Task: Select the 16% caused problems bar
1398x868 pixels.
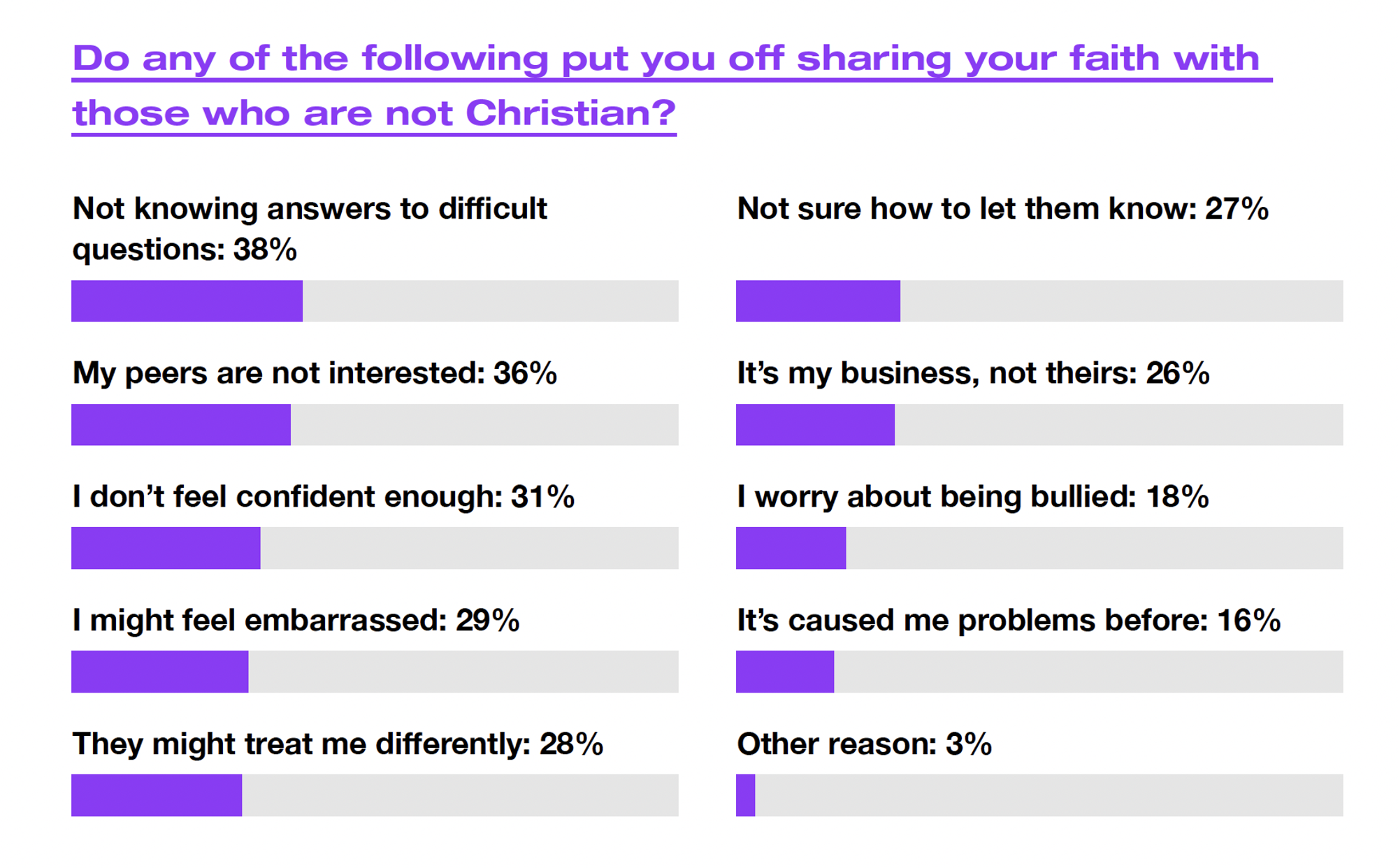Action: point(1039,672)
